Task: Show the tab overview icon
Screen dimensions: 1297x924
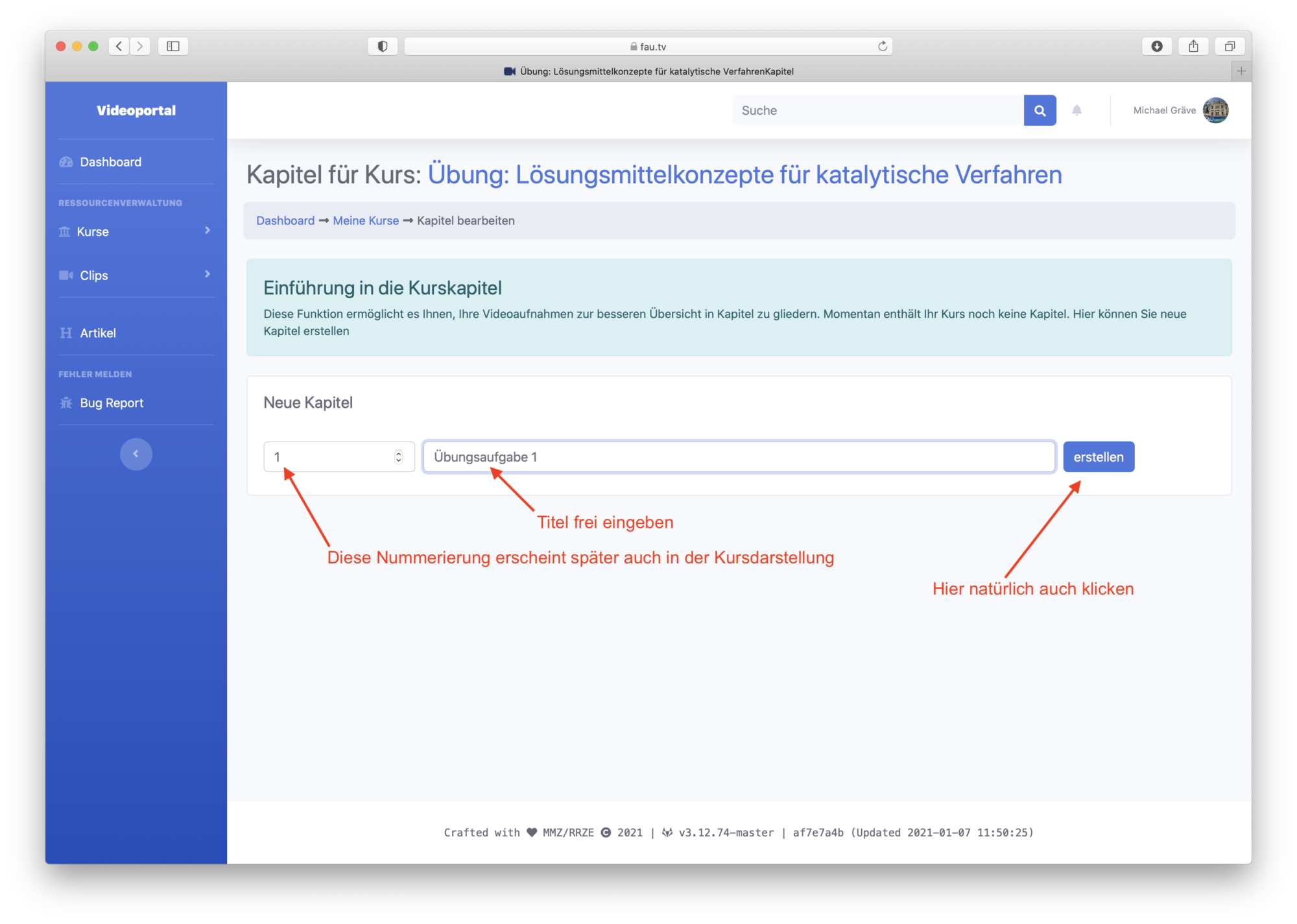Action: (x=1230, y=46)
